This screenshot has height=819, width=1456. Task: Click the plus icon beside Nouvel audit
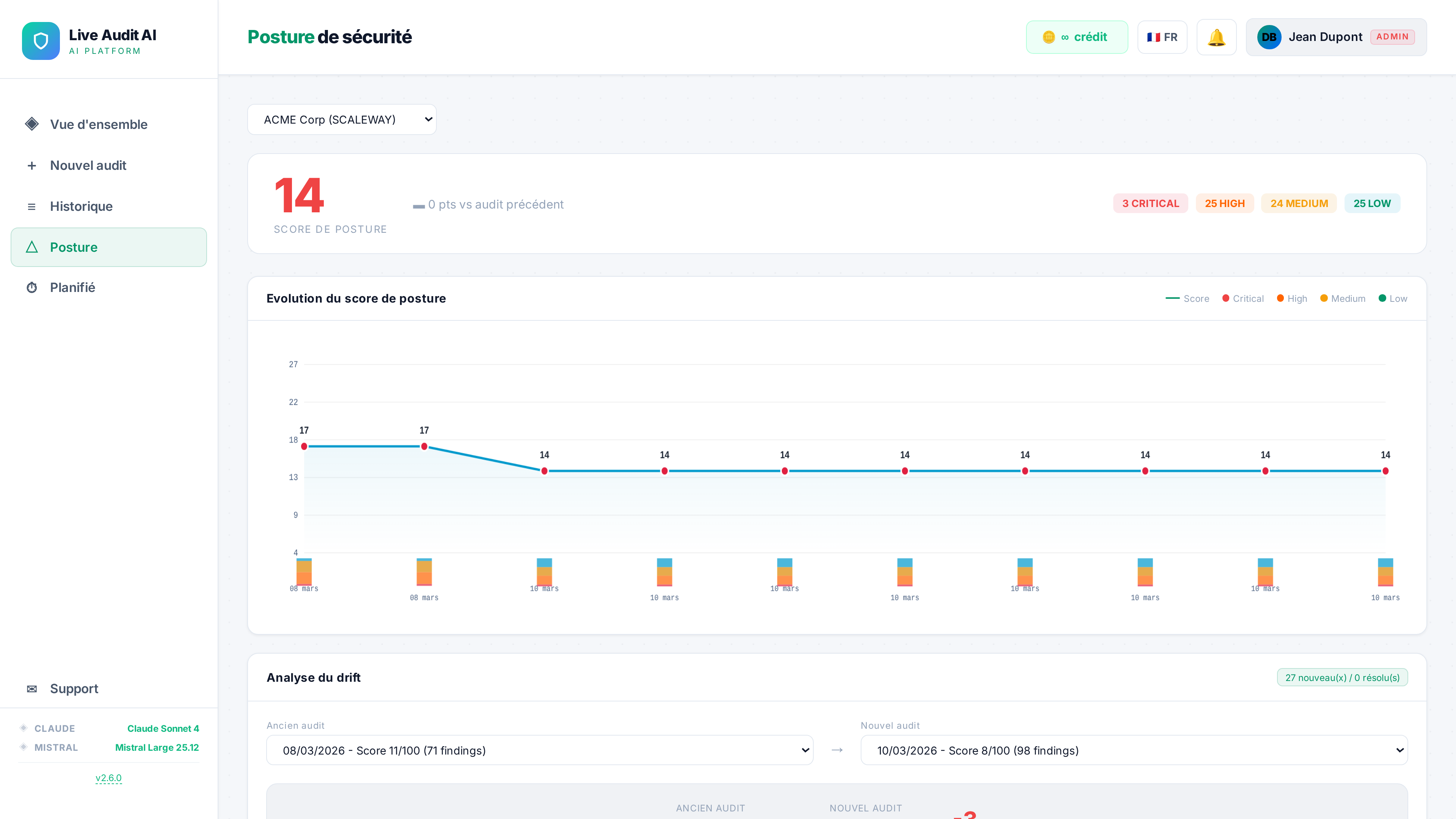click(x=31, y=166)
